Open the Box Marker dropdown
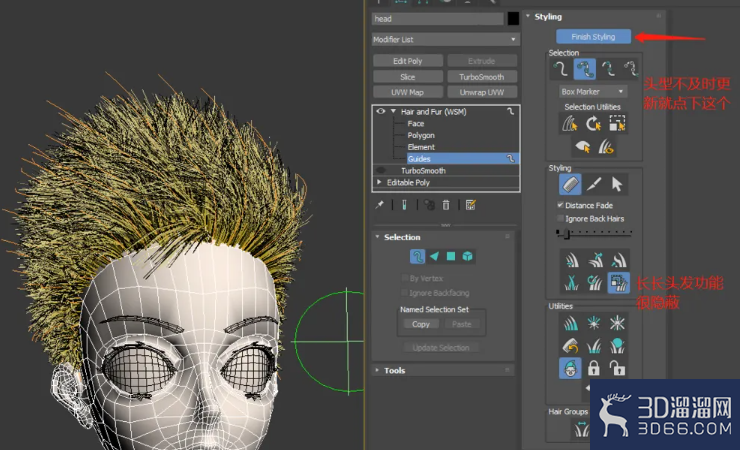Screen dimensions: 740x450 click(593, 92)
